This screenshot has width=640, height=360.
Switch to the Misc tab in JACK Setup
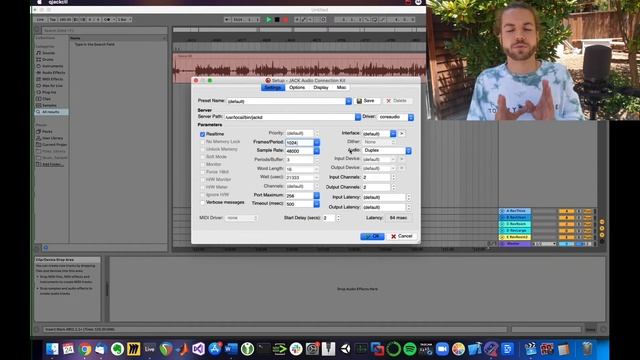[341, 88]
